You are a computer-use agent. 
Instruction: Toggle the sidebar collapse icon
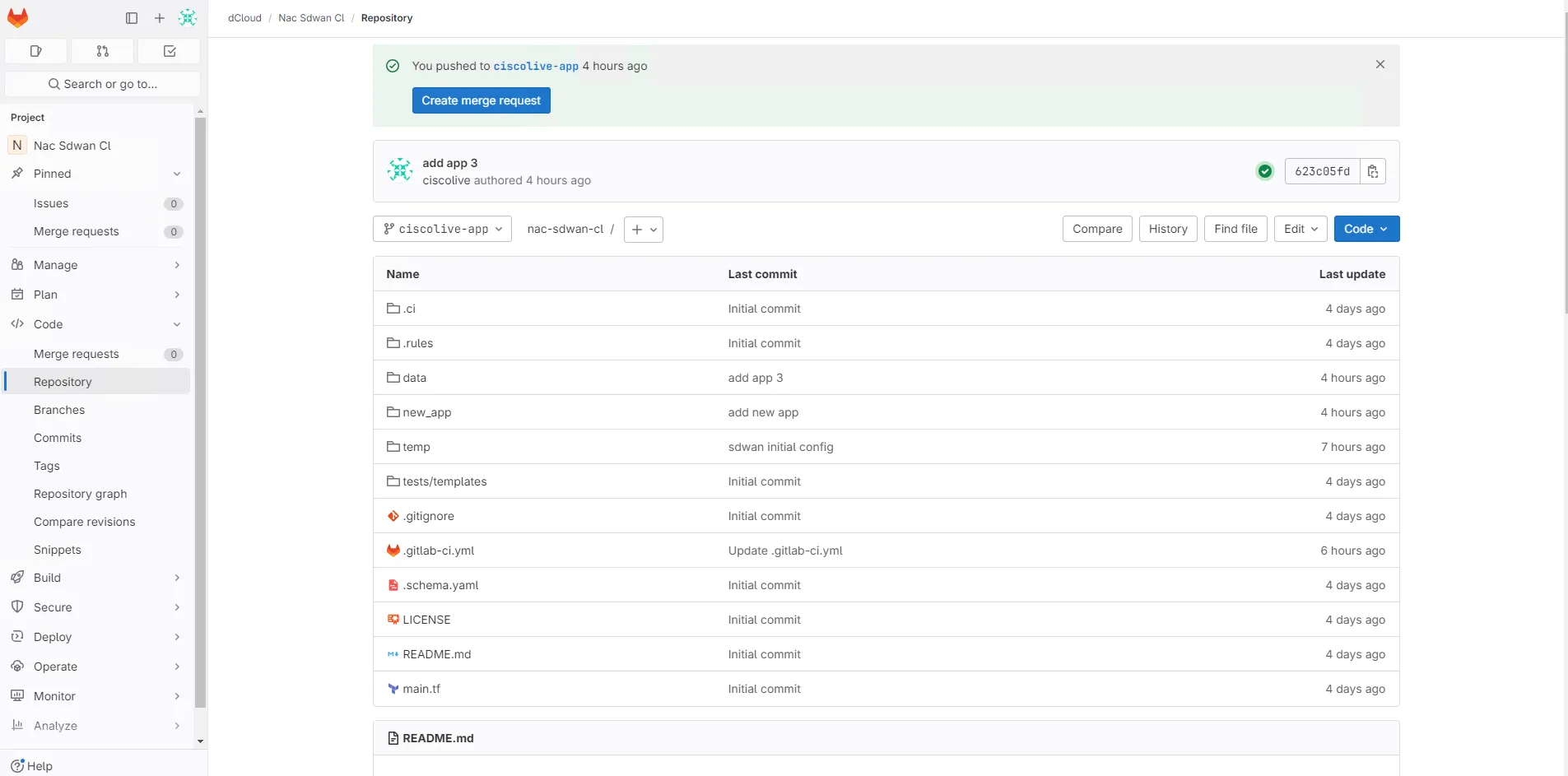(132, 18)
